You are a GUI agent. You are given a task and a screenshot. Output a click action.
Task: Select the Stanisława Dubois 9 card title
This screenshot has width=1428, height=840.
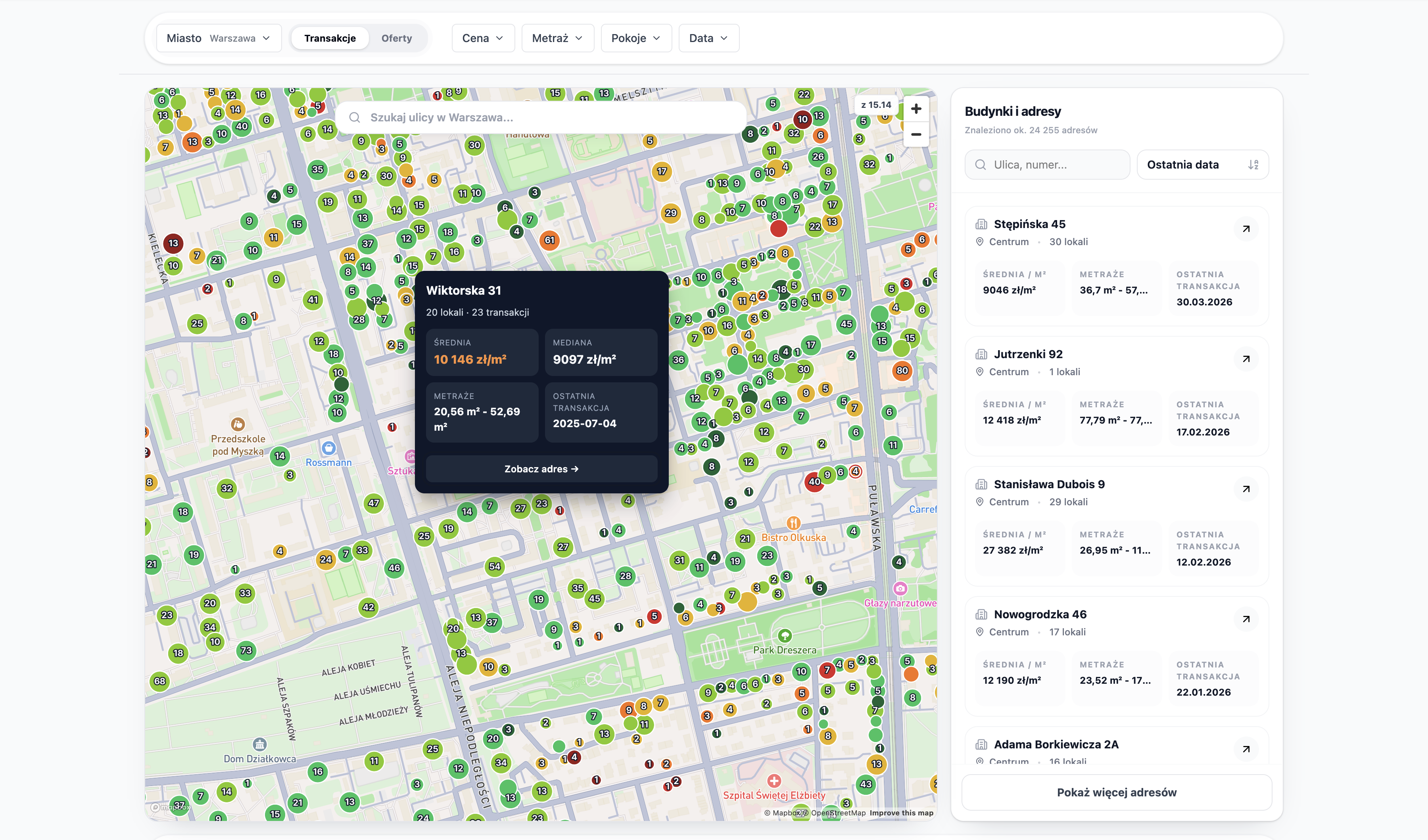[1049, 484]
